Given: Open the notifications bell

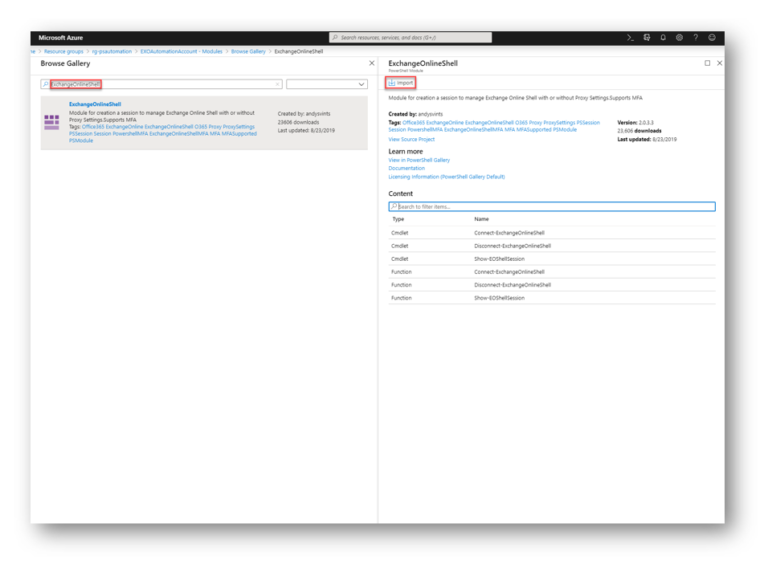Looking at the screenshot, I should tap(663, 38).
